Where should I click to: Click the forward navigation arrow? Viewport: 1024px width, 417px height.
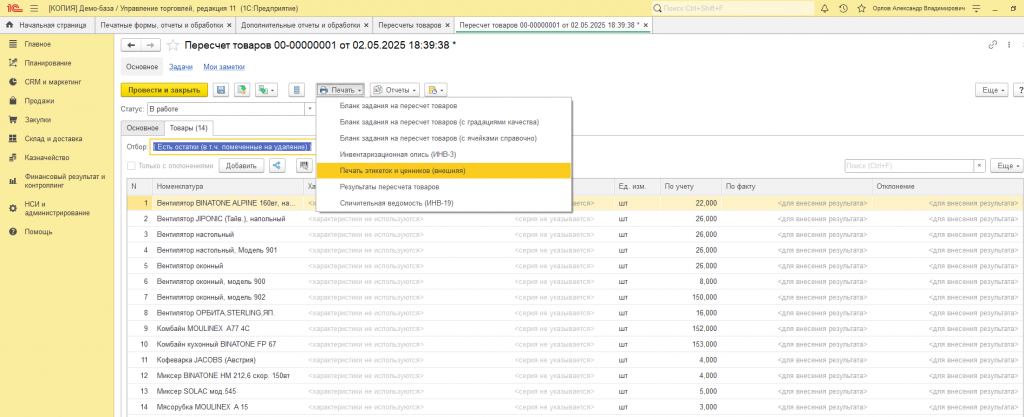point(150,45)
